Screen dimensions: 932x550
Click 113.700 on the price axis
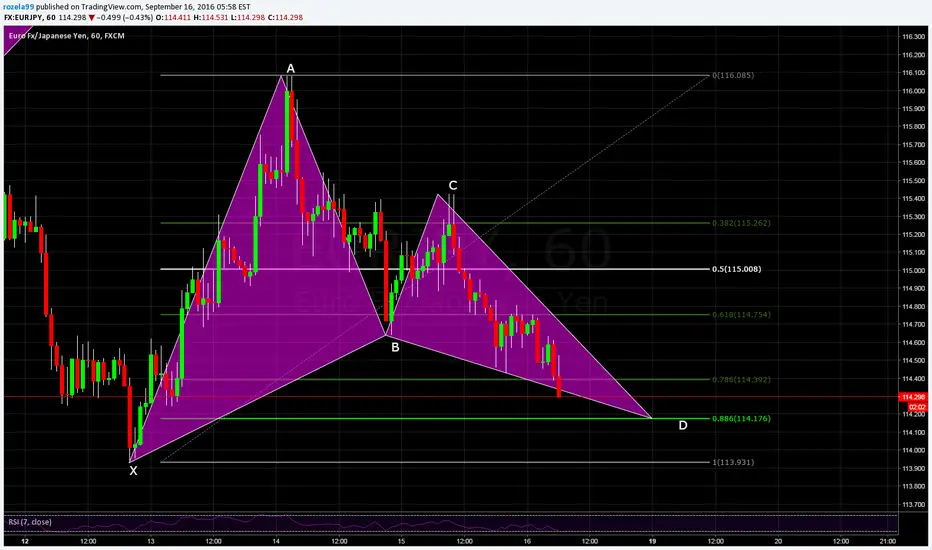pyautogui.click(x=914, y=504)
